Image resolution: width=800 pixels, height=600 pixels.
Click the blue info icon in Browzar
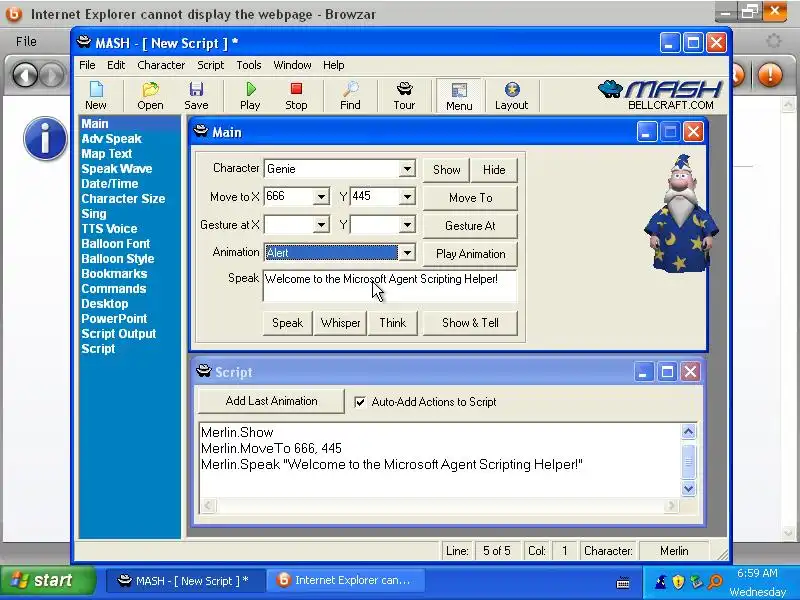[x=45, y=138]
